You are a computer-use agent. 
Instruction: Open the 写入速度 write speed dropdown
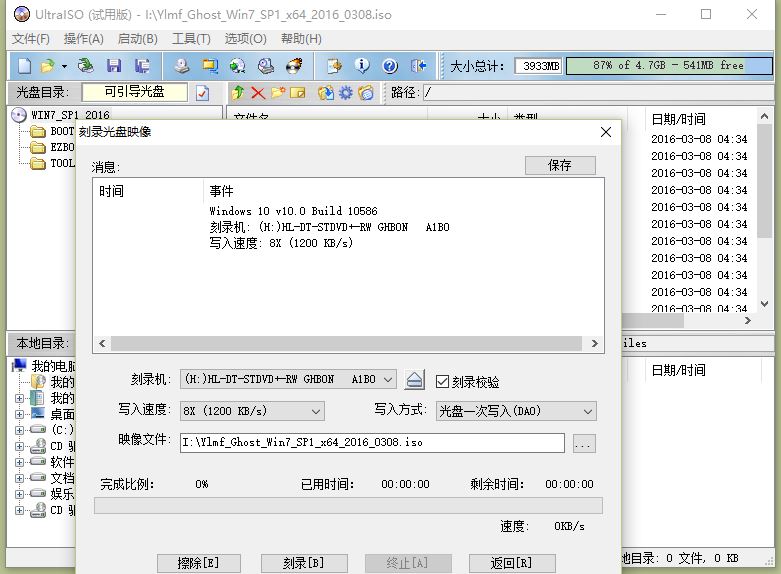252,411
